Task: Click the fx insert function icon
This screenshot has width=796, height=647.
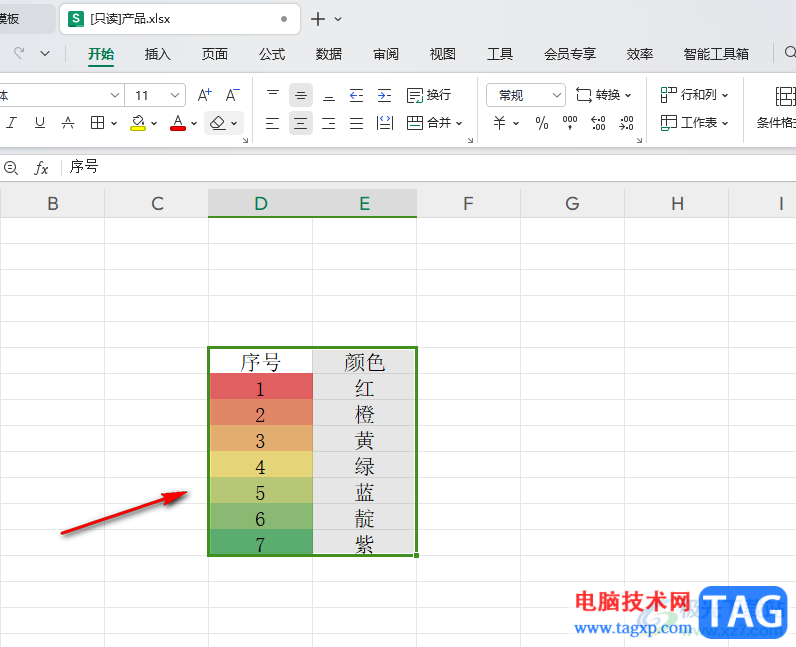Action: tap(41, 168)
